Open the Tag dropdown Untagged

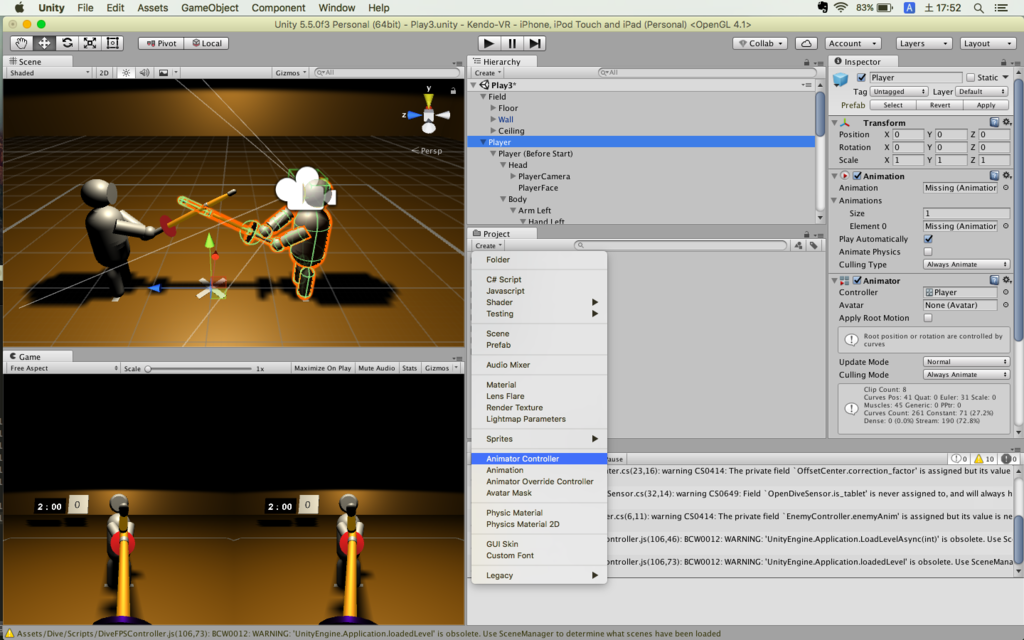coord(899,91)
